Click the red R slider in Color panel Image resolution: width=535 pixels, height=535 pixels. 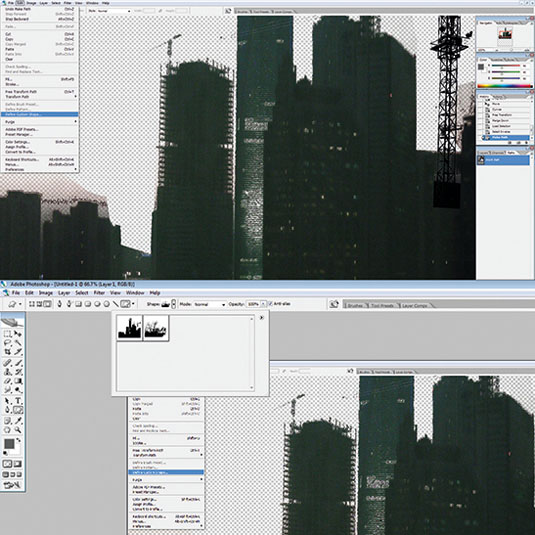point(506,65)
